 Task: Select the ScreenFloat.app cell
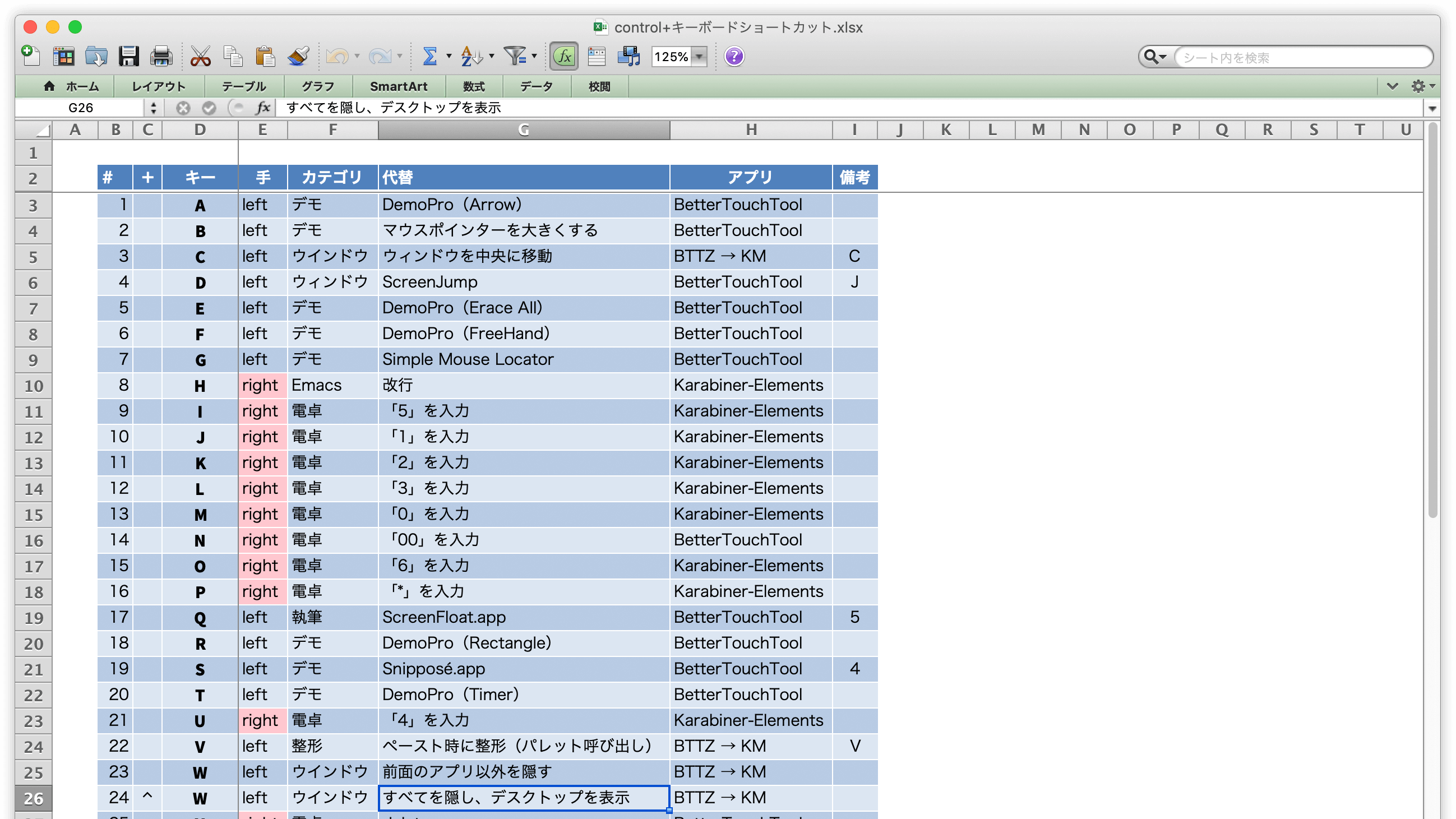[524, 617]
